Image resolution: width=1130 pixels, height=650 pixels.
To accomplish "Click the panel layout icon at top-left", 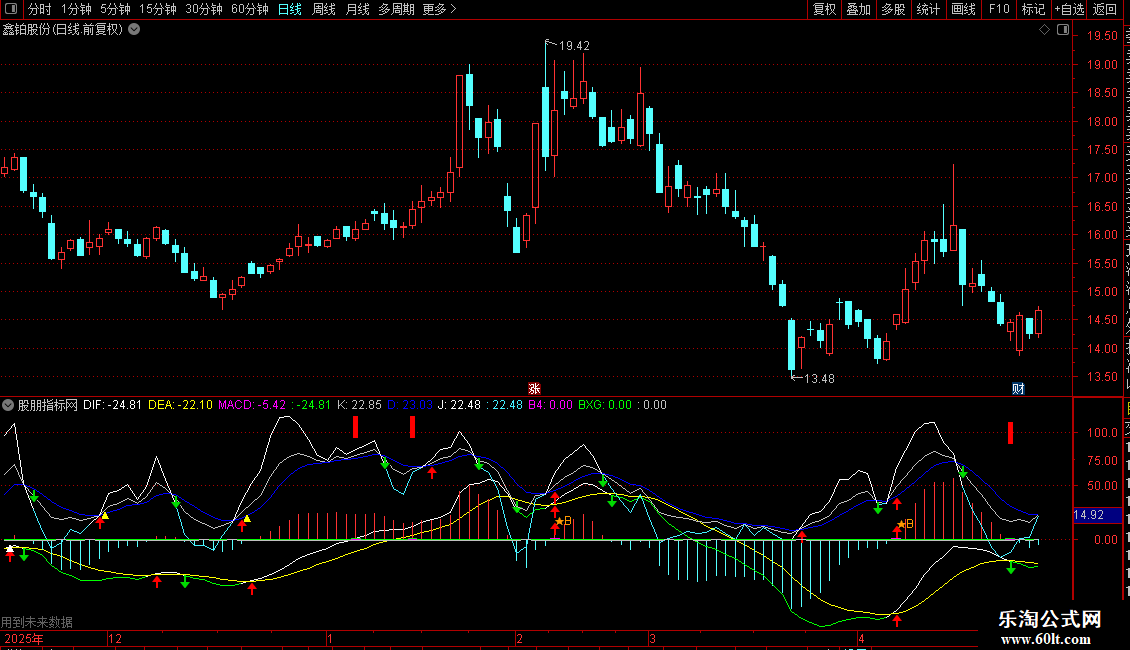I will pos(11,9).
